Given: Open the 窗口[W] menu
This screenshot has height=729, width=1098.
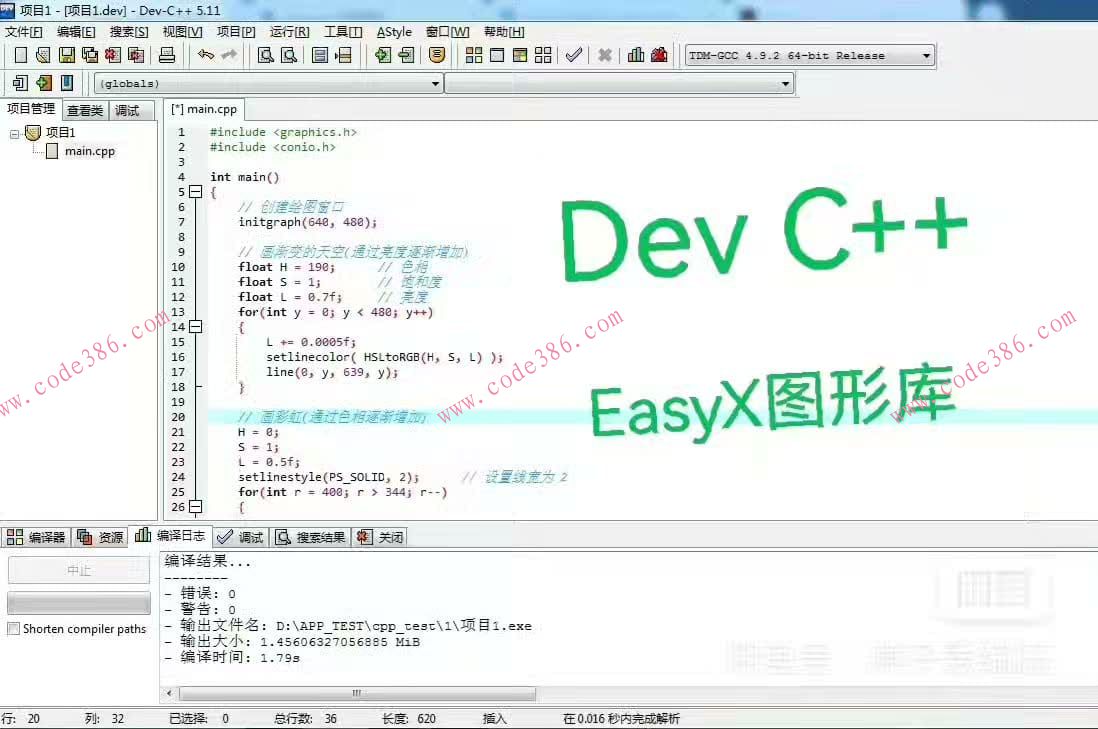Looking at the screenshot, I should point(447,32).
